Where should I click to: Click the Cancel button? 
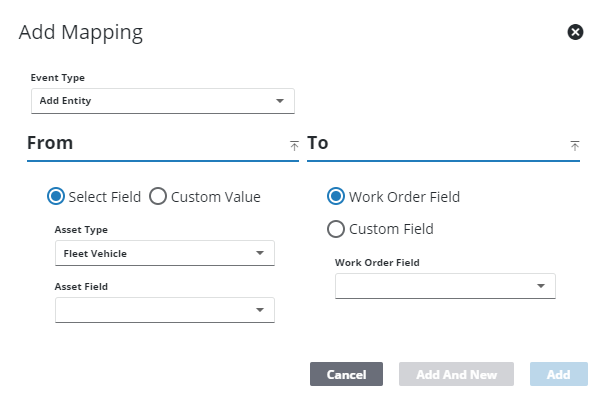(x=346, y=375)
